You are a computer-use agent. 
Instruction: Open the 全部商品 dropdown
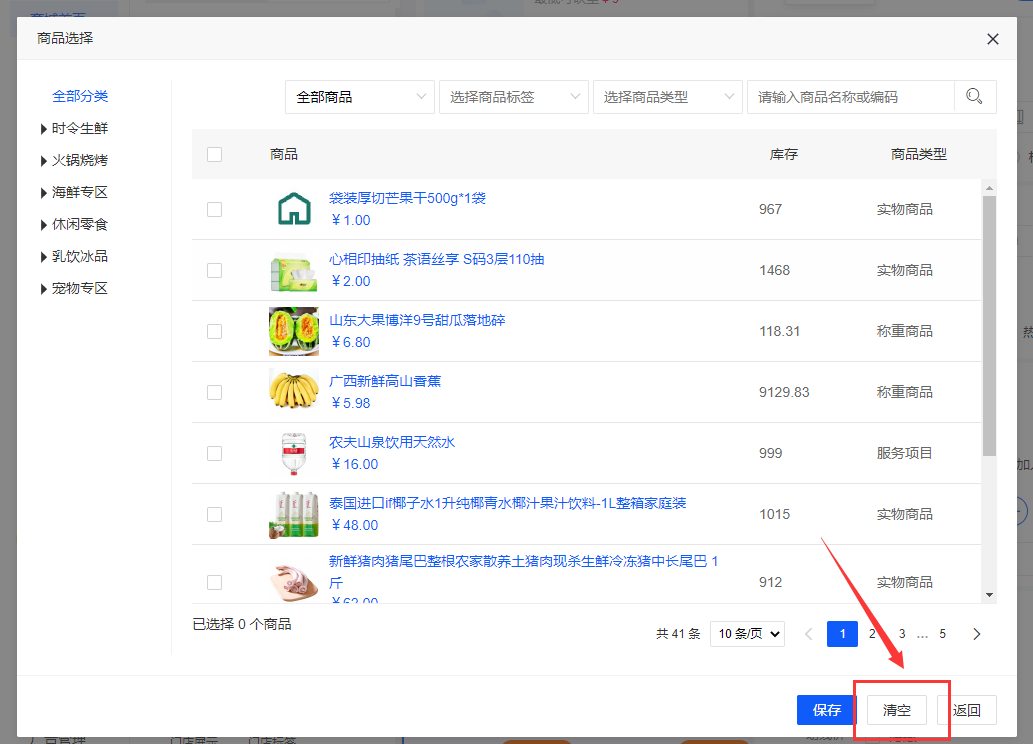pyautogui.click(x=360, y=97)
